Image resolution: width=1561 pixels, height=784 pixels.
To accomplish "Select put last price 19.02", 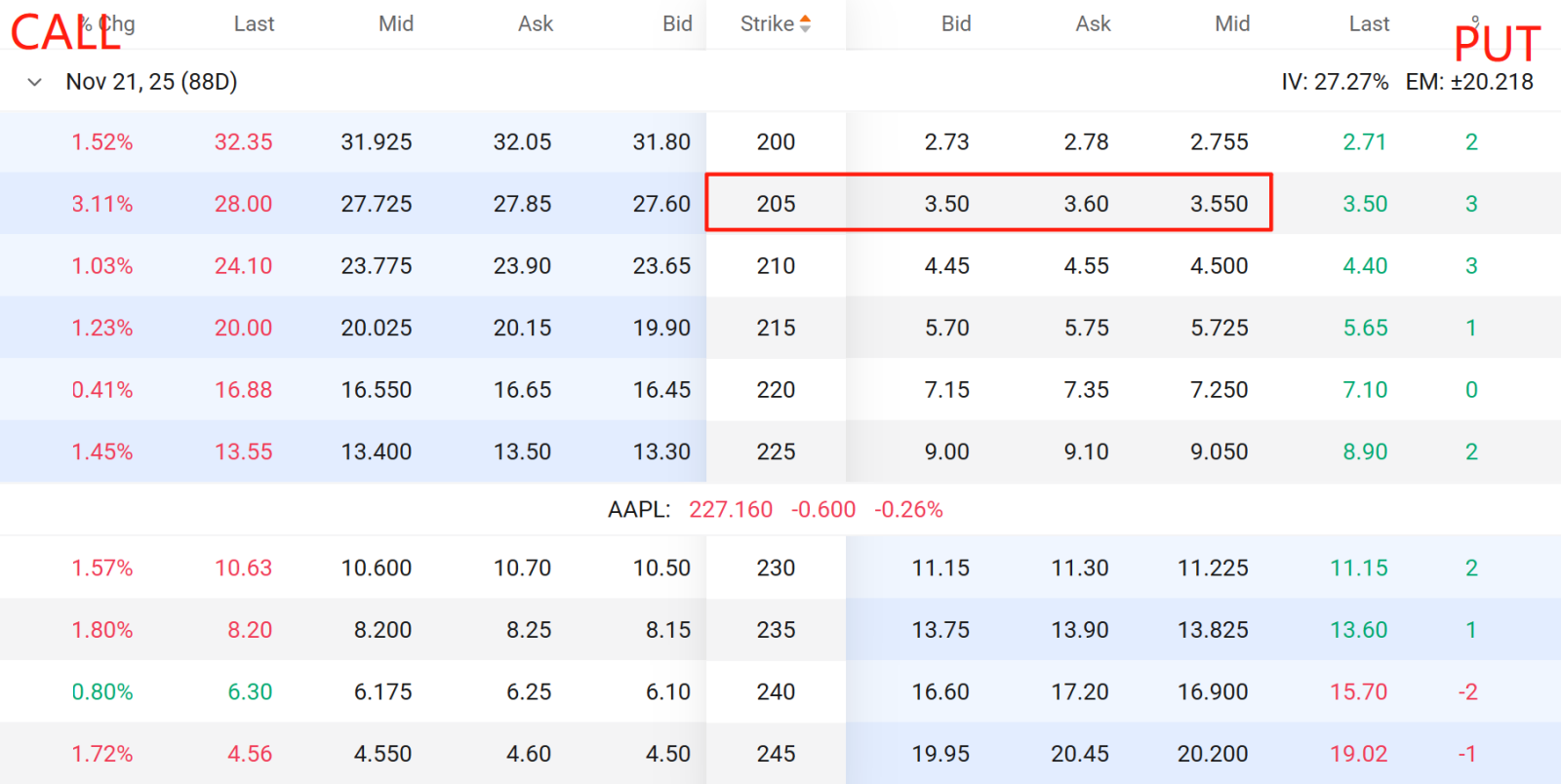I will (1358, 754).
